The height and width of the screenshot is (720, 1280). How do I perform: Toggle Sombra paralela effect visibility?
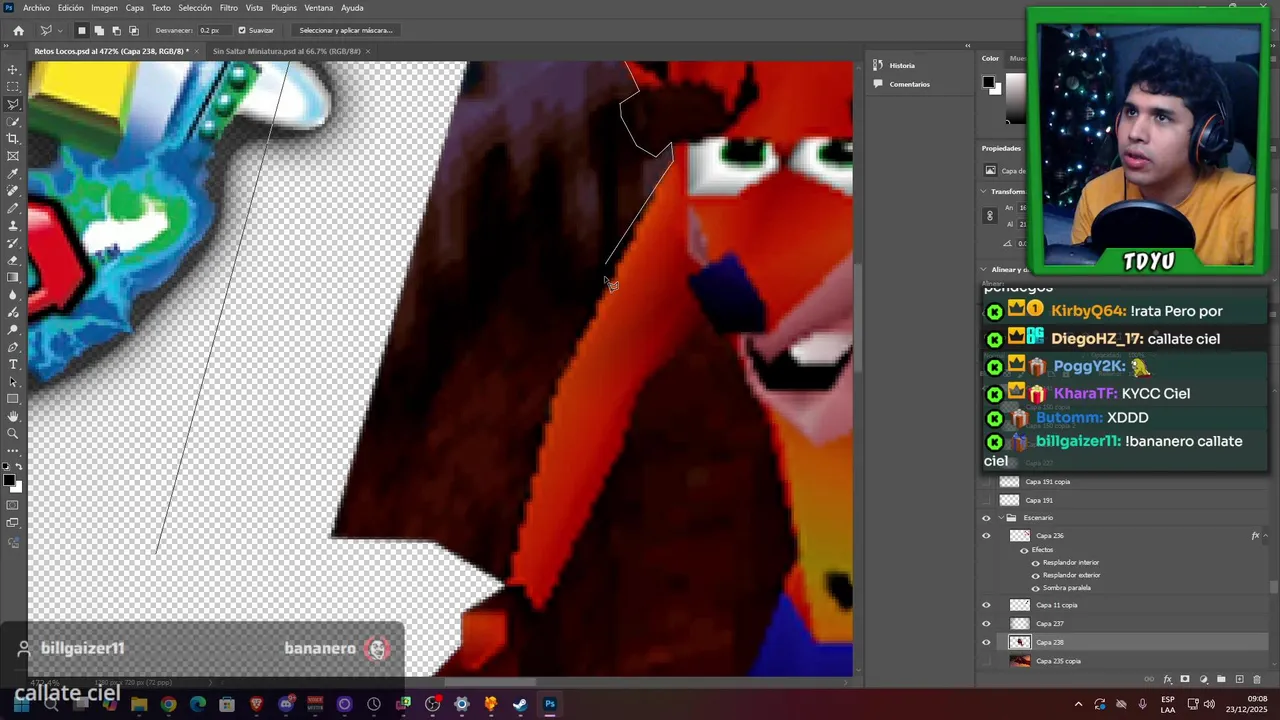[1035, 588]
